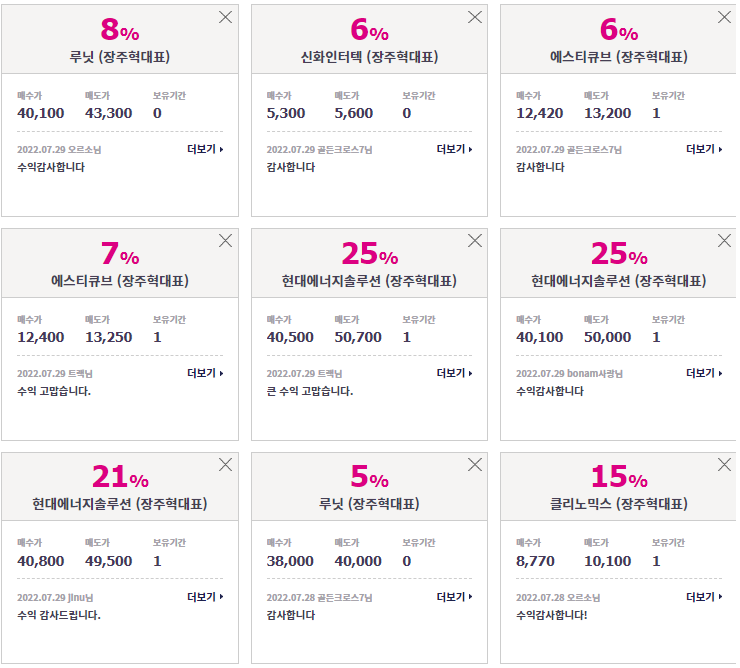
Task: Expand 더보기 on the 21% 현대에너지솔루션 card
Action: pyautogui.click(x=205, y=597)
